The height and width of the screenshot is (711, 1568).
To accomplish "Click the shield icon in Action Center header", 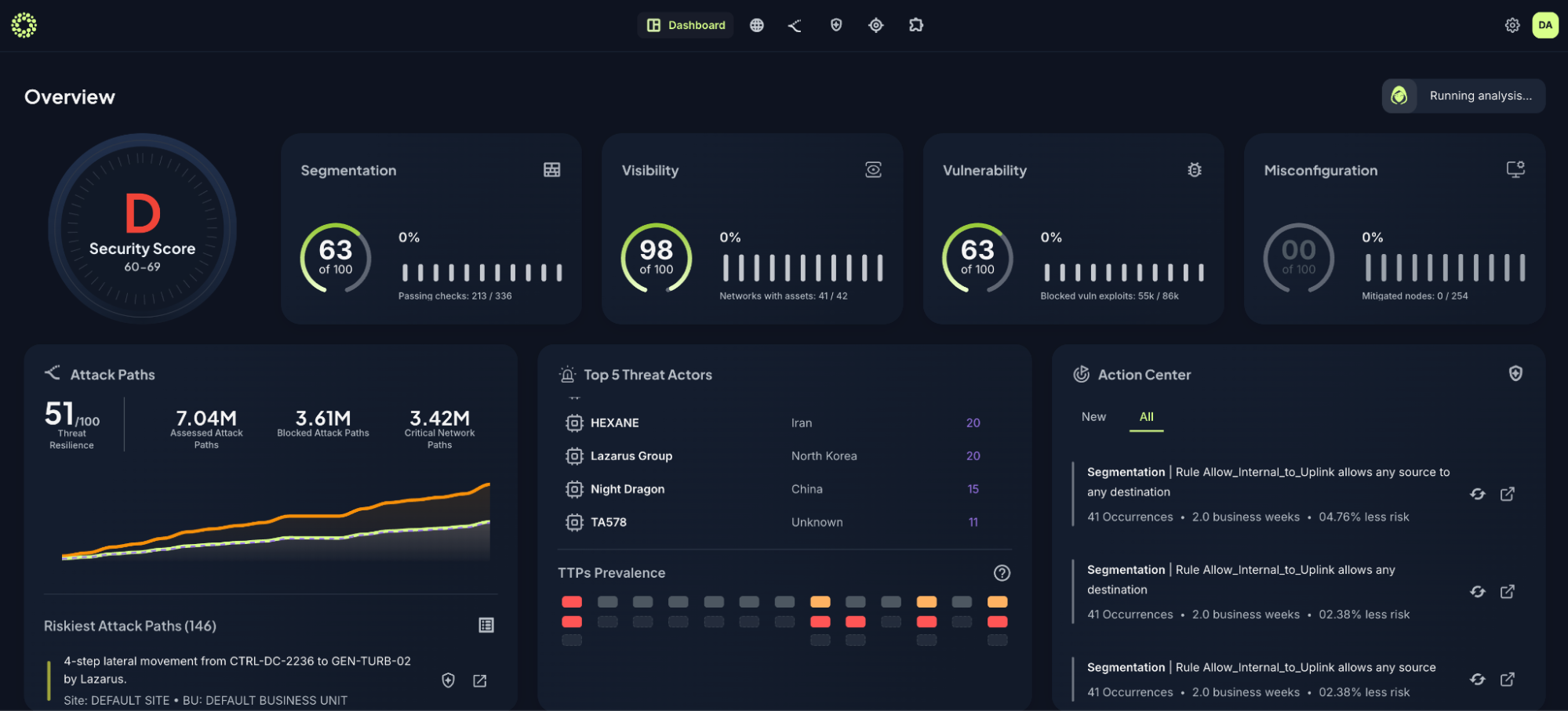I will [1514, 374].
